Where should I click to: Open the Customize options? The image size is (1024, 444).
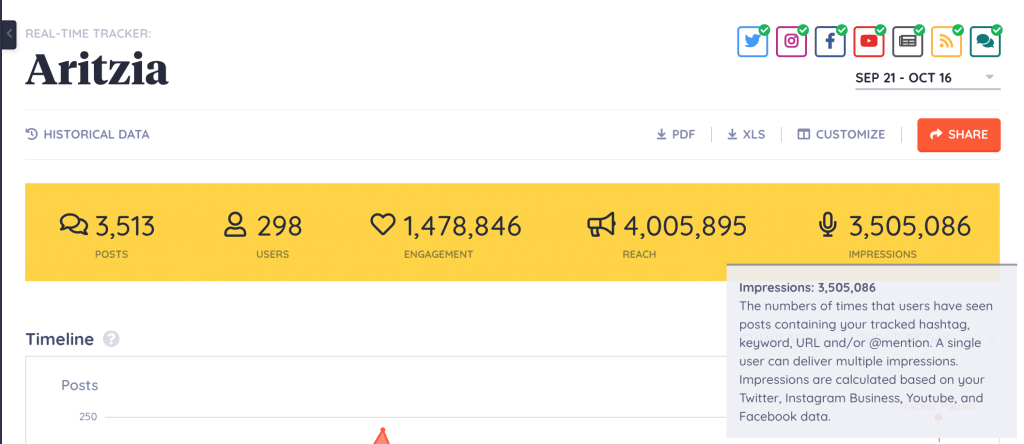coord(841,135)
